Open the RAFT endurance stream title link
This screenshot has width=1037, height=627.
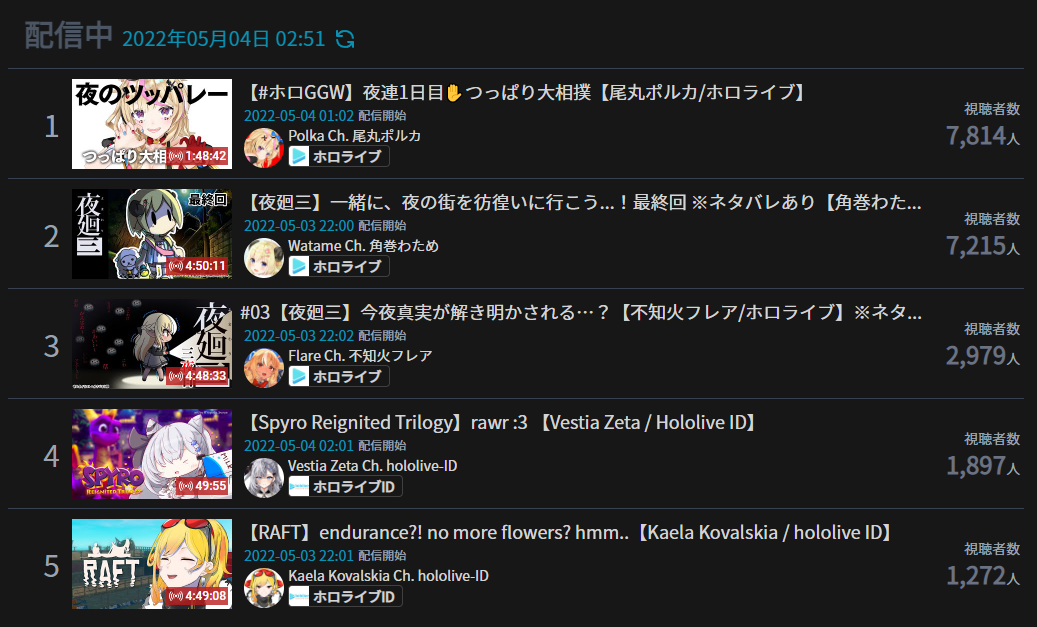[x=571, y=532]
